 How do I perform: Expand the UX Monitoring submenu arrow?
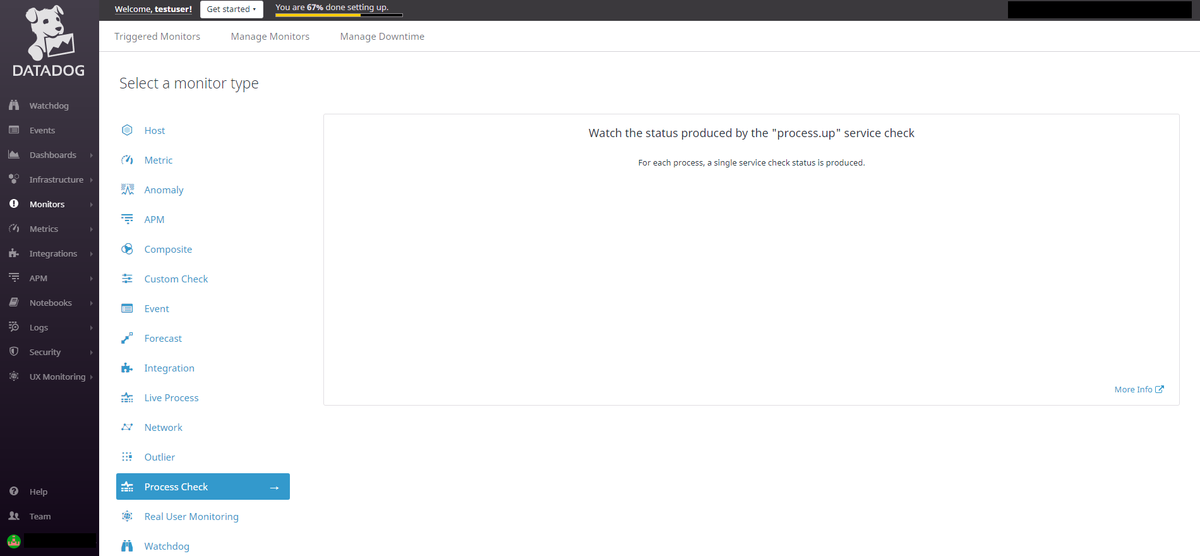[x=92, y=377]
